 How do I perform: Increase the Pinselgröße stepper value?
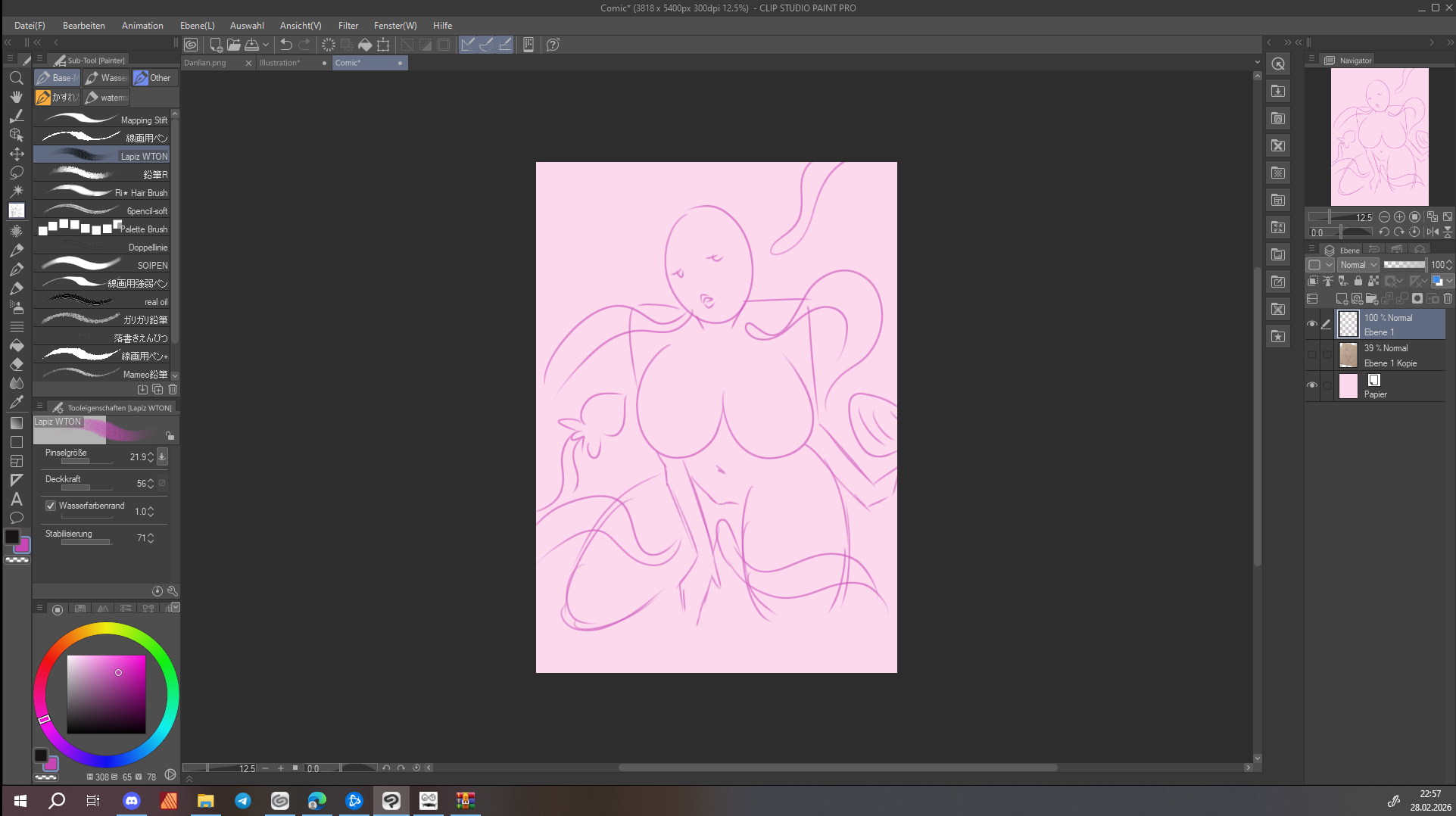pyautogui.click(x=151, y=453)
